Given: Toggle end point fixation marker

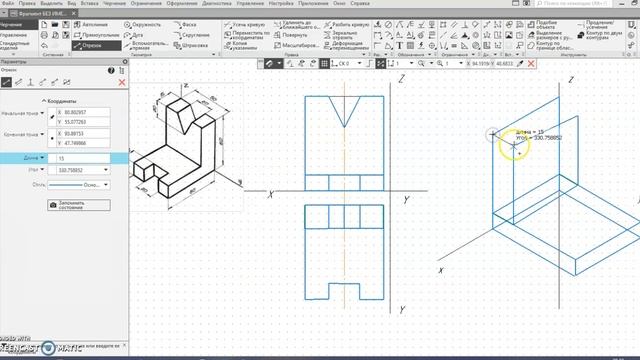Looking at the screenshot, I should pos(52,138).
